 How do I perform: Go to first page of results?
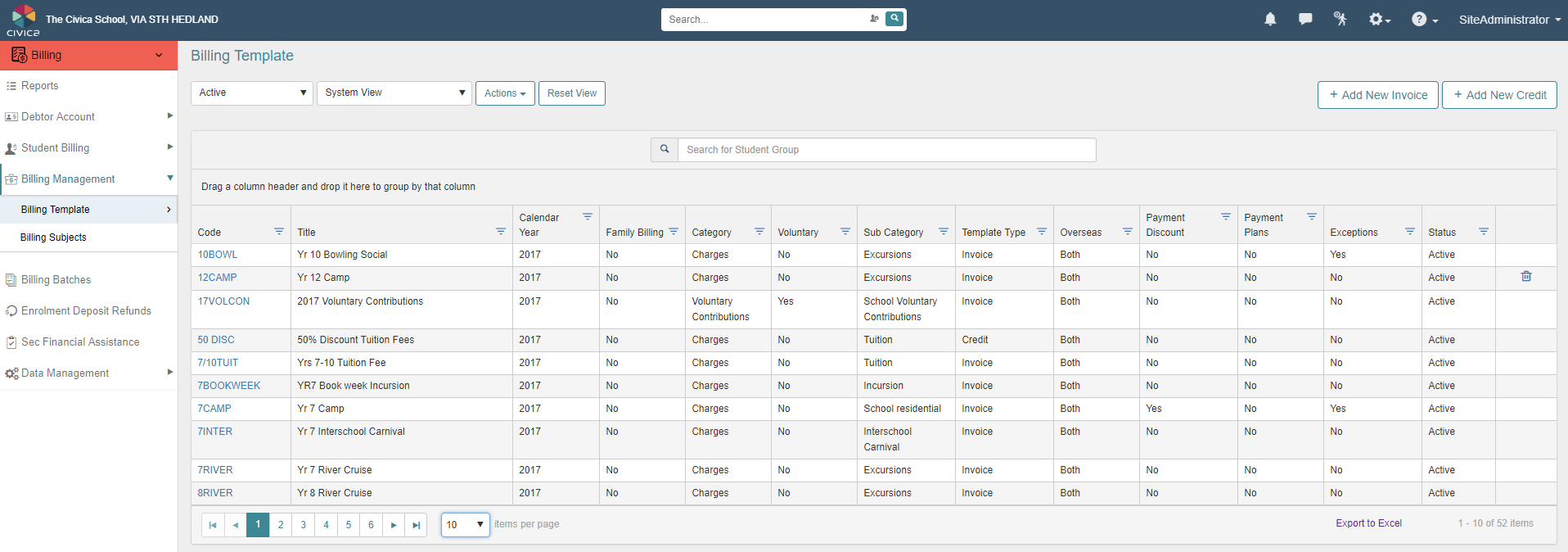click(213, 525)
